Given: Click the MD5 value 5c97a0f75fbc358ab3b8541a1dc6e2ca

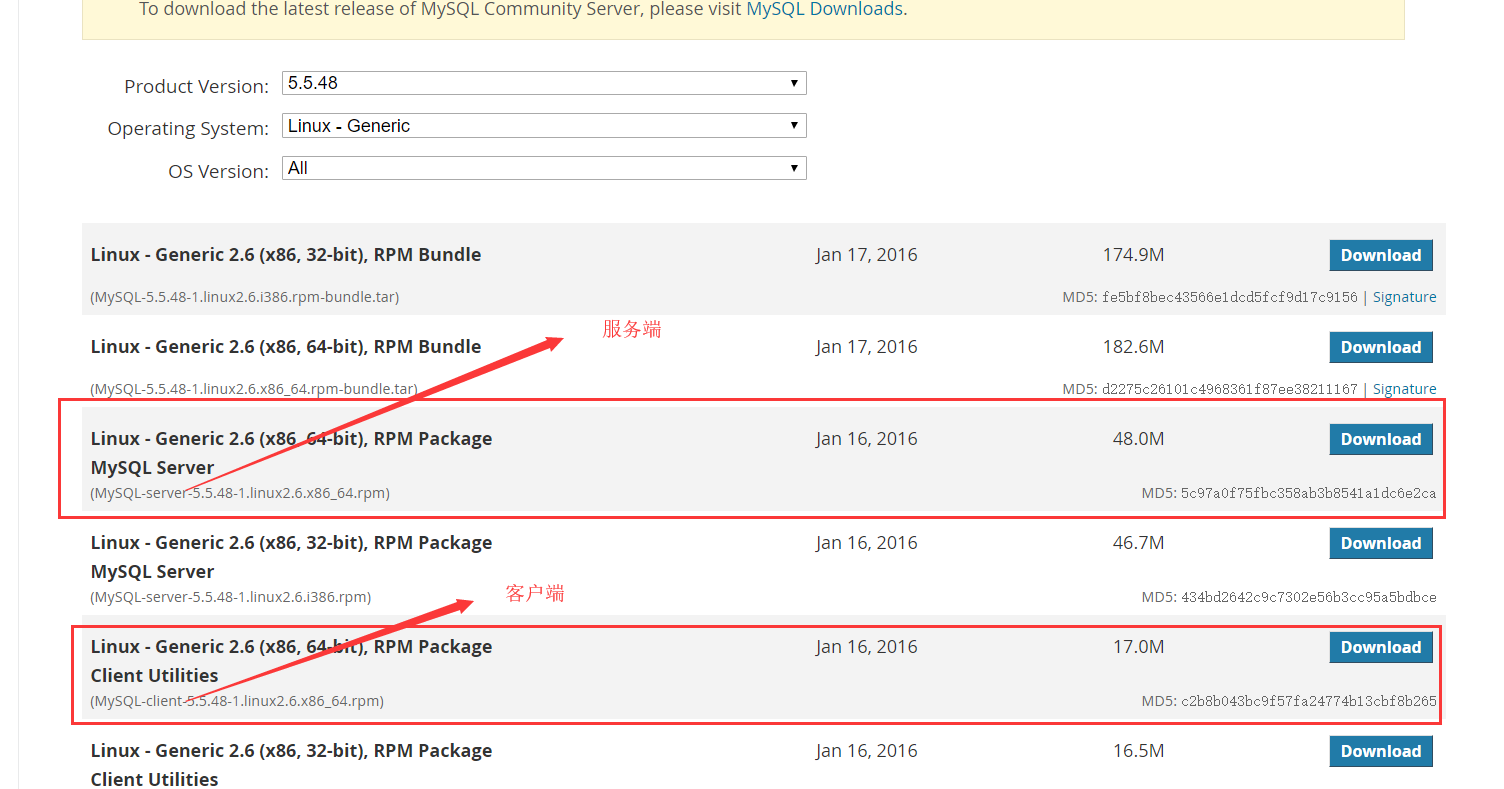Looking at the screenshot, I should 1309,493.
